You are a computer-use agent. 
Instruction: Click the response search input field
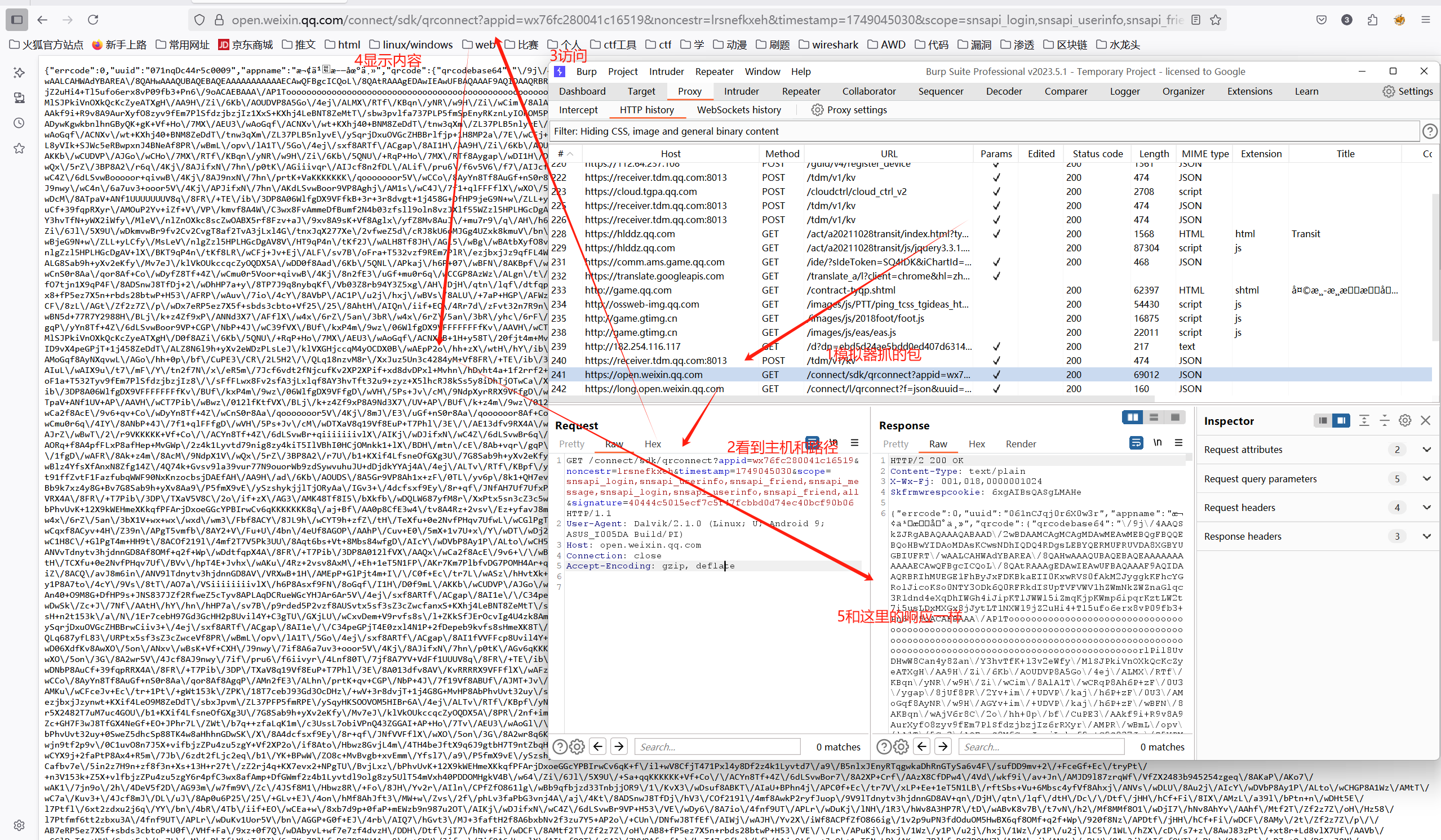point(1041,747)
